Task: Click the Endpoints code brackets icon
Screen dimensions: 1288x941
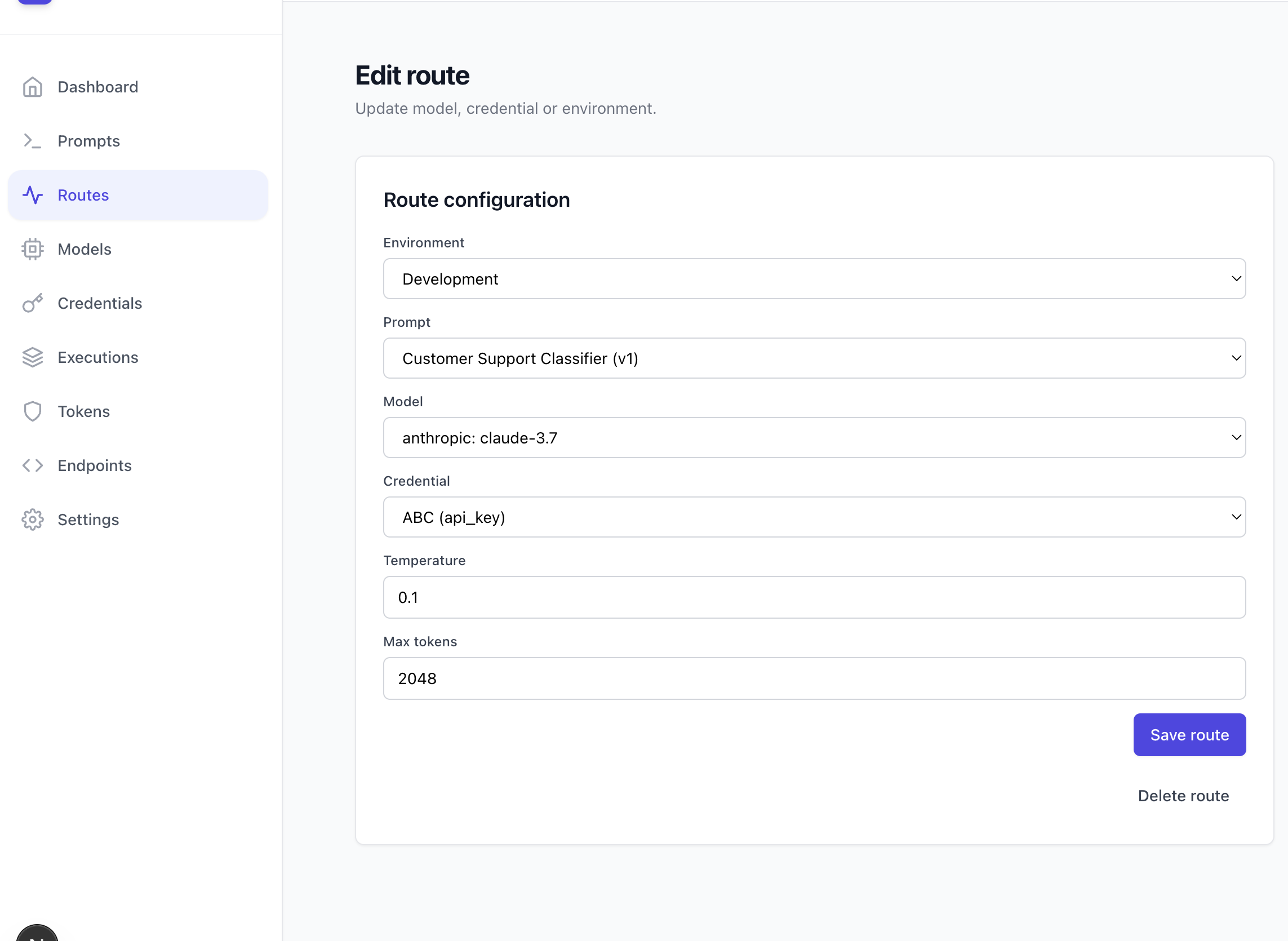Action: pyautogui.click(x=33, y=465)
